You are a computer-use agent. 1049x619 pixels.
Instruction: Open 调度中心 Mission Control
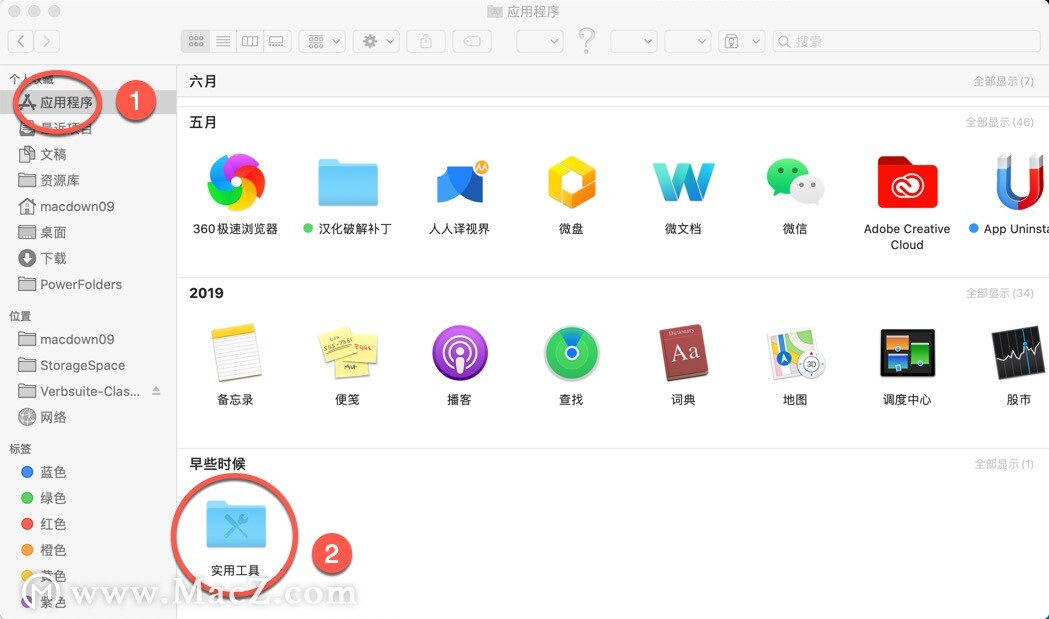tap(907, 353)
